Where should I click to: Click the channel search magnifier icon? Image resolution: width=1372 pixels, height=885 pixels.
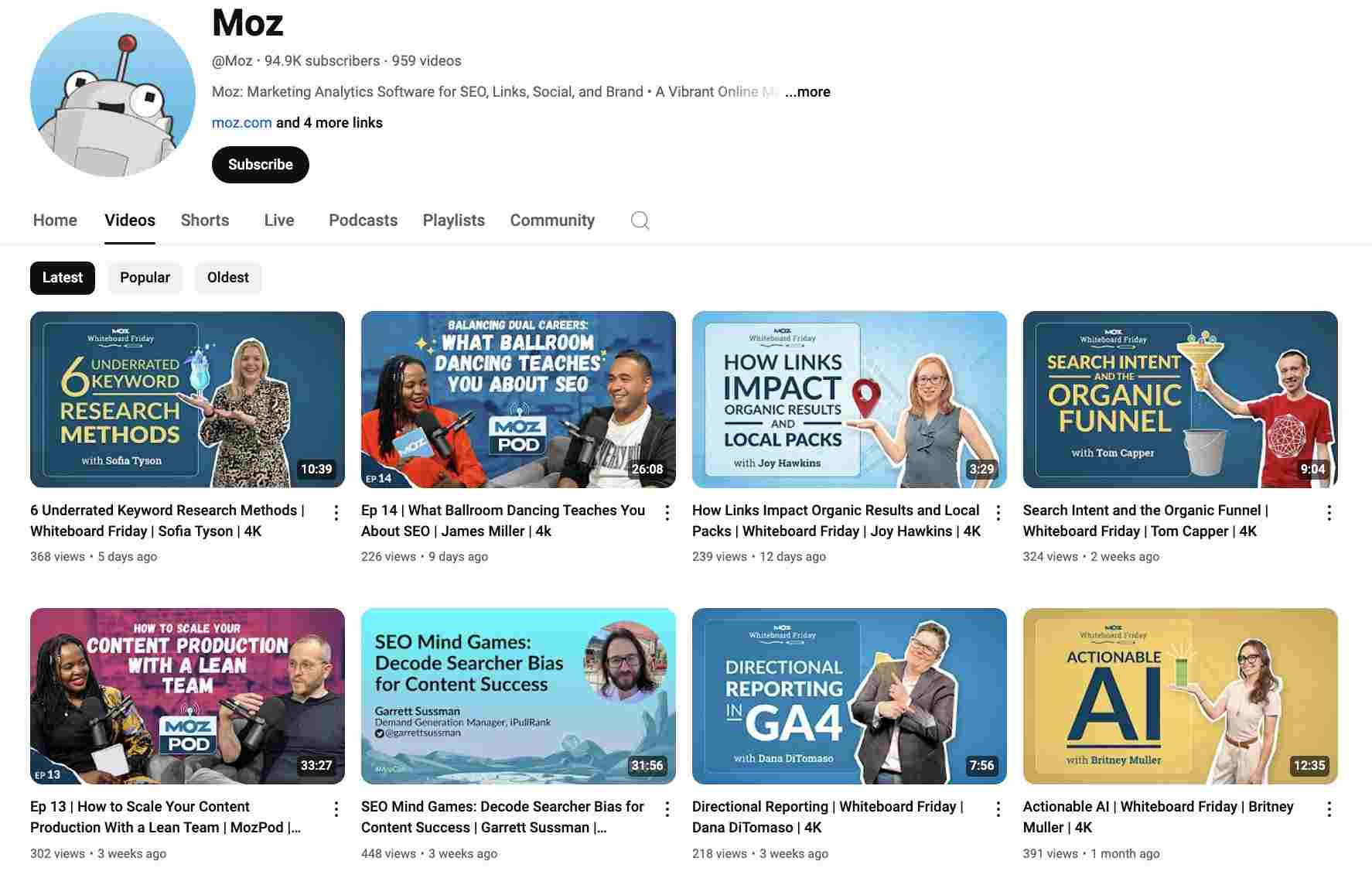[640, 220]
